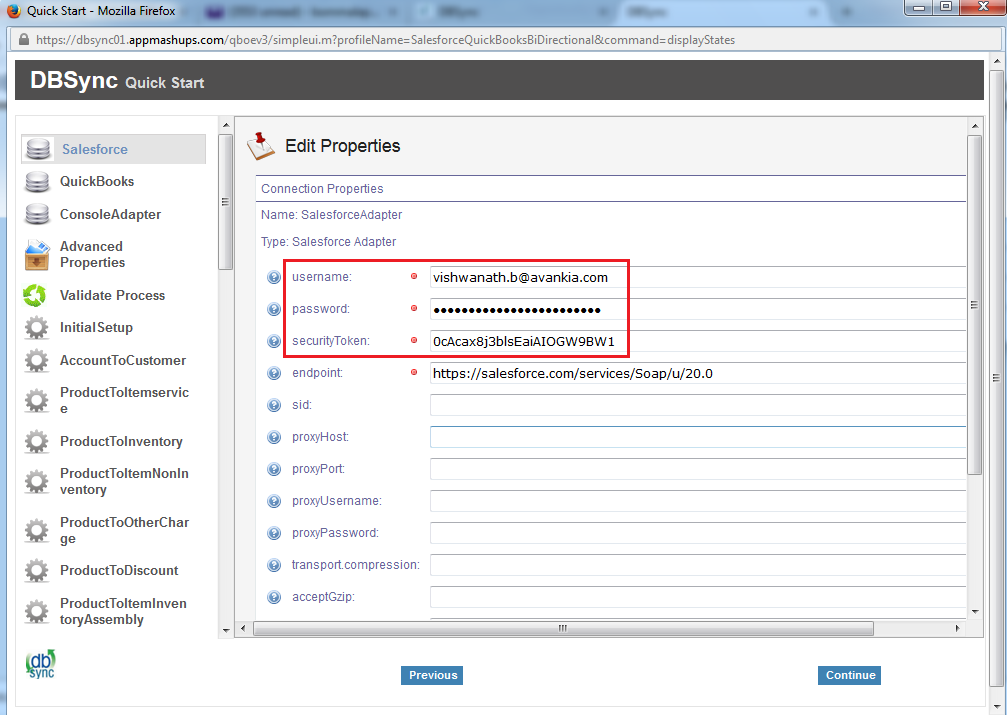1007x715 pixels.
Task: Click the green Validate Process icon
Action: [x=36, y=296]
